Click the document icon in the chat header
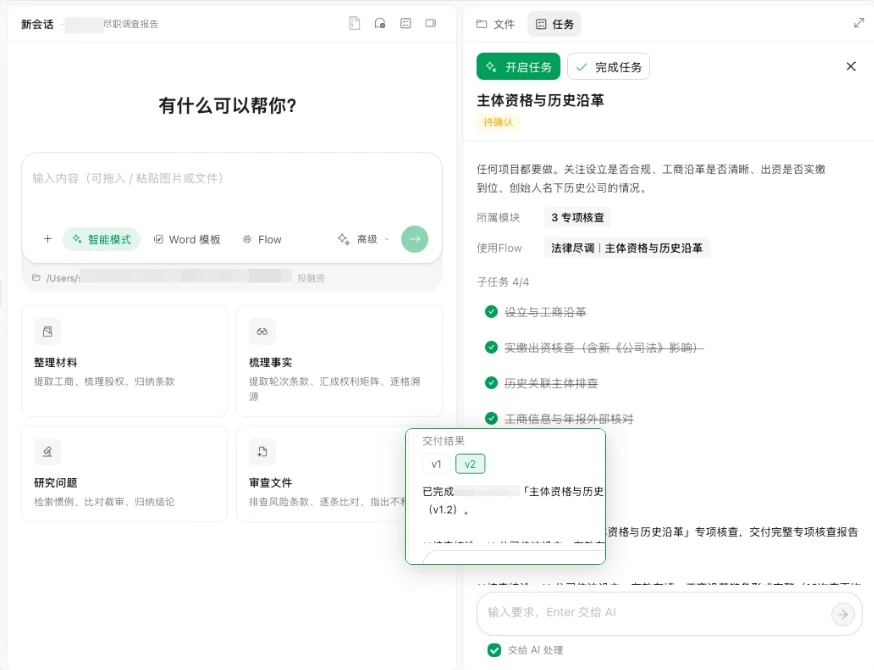The image size is (874, 670). [355, 23]
